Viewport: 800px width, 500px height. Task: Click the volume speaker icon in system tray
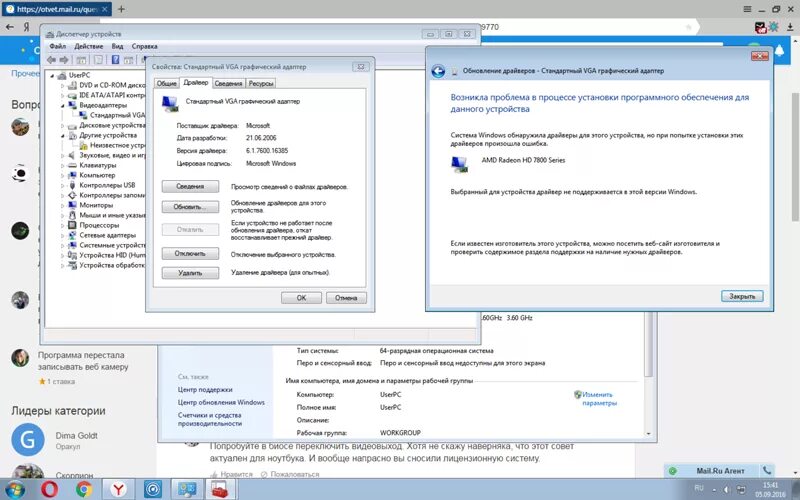coord(726,489)
